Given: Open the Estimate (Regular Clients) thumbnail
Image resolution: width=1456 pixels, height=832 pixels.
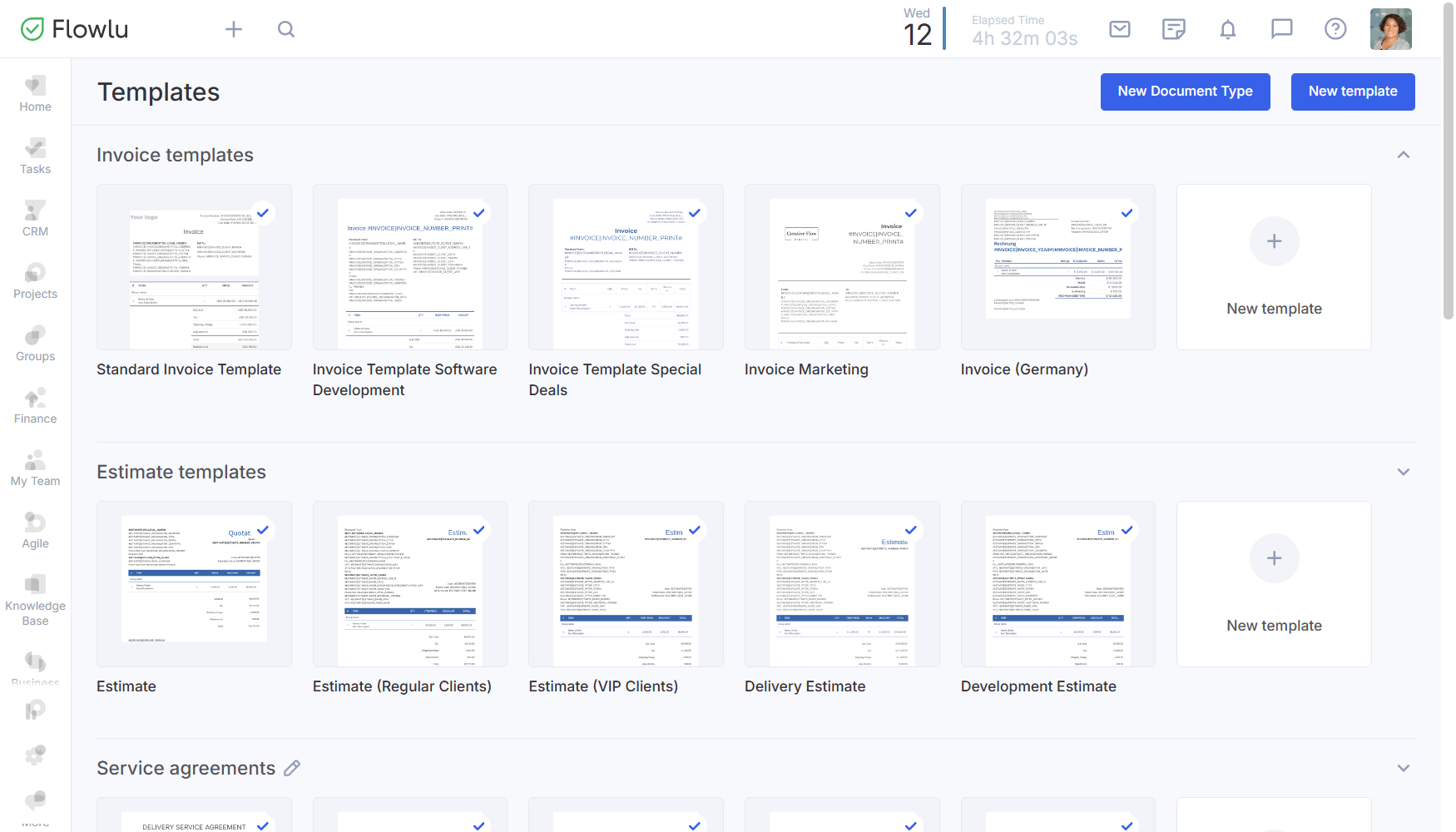Looking at the screenshot, I should click(x=410, y=584).
